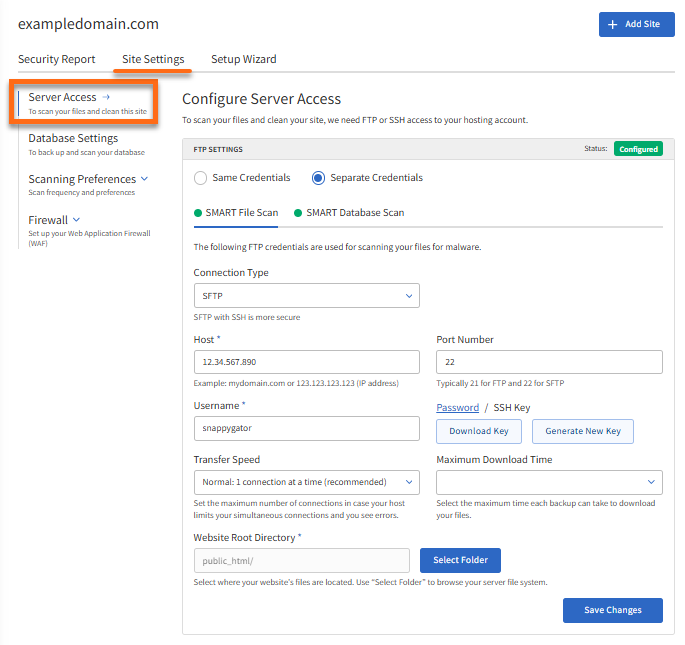Click the SSH Key option

512,408
